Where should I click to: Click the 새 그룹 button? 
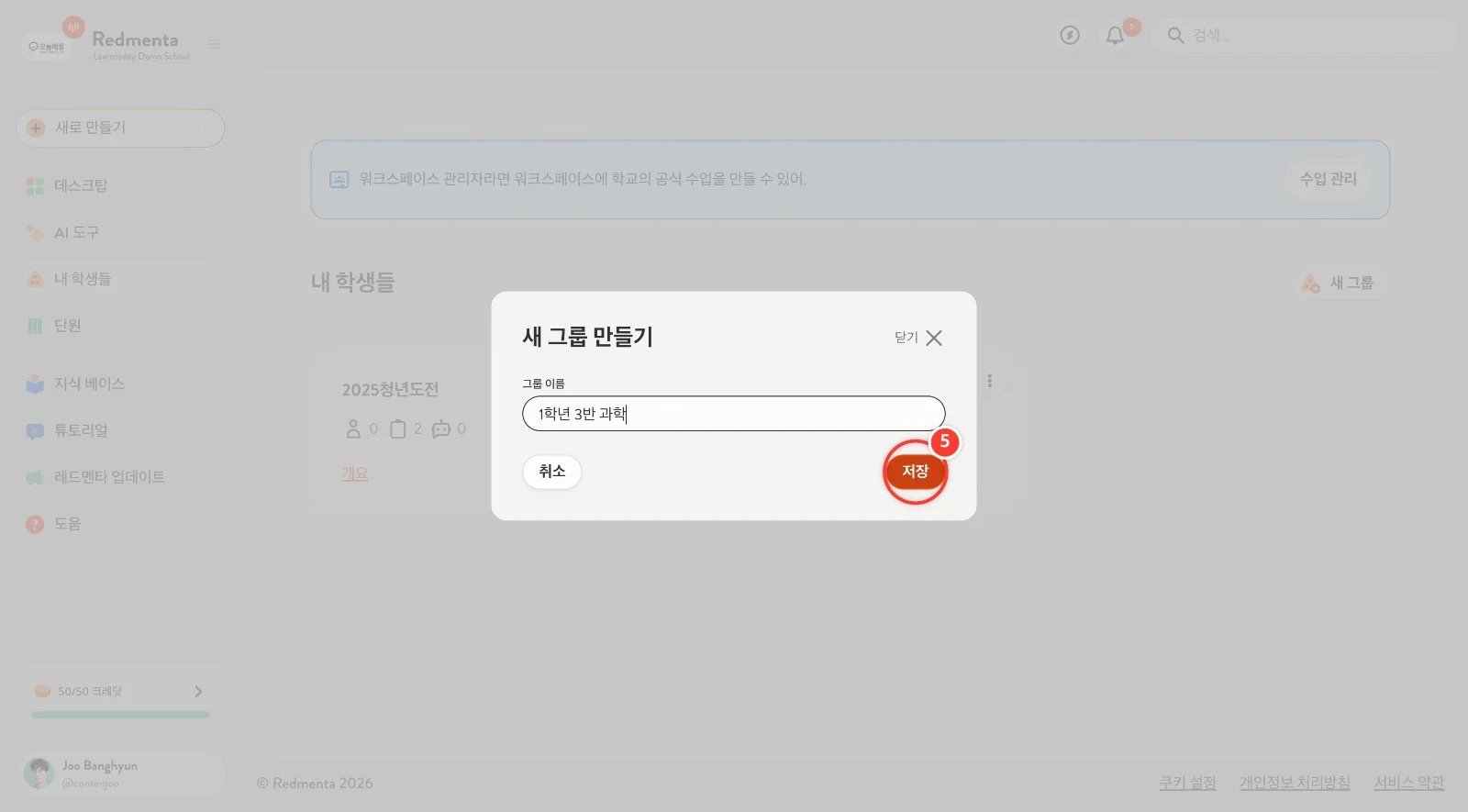1339,284
